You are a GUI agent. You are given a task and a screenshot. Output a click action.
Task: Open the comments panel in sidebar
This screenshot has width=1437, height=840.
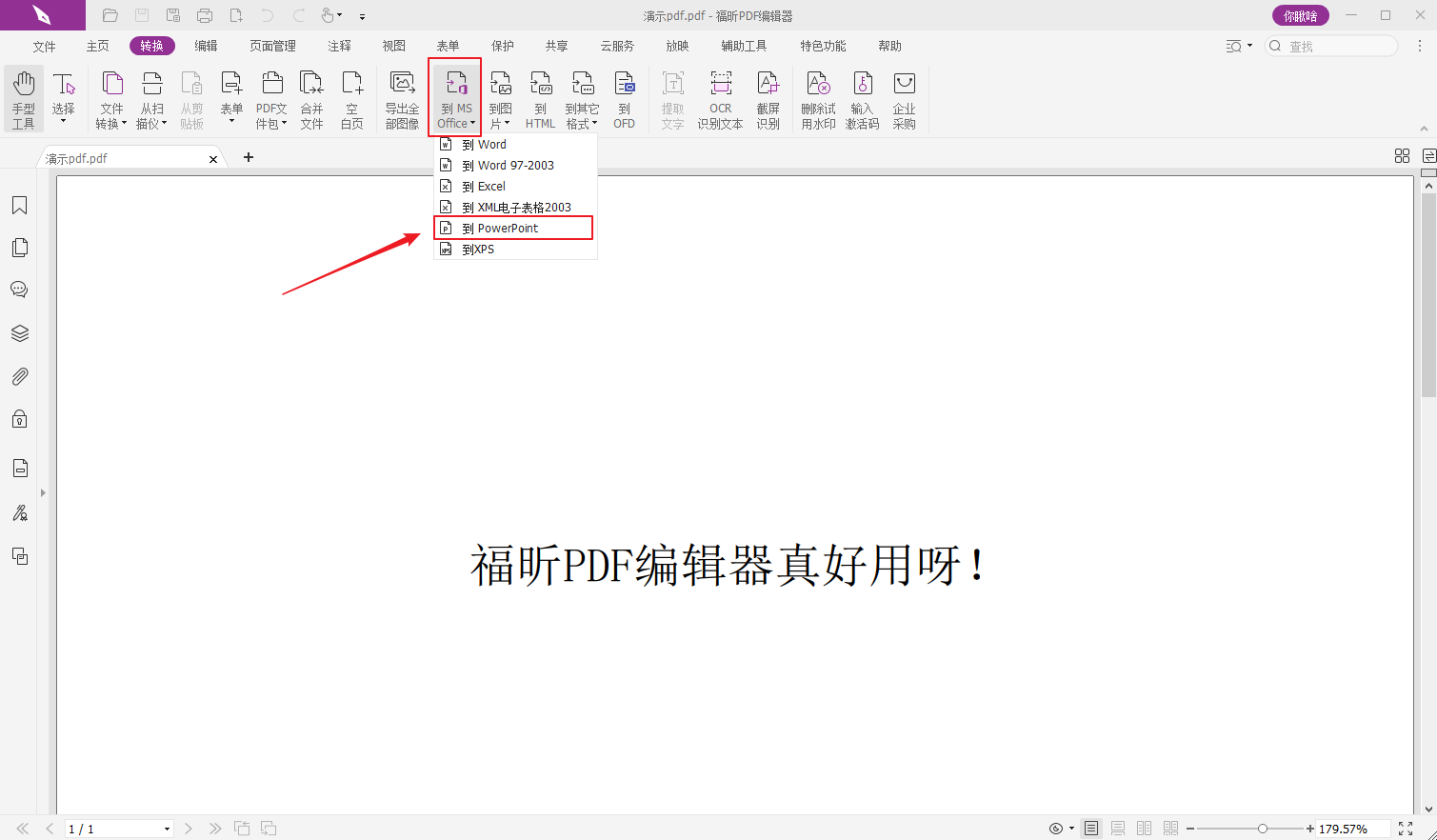coord(19,290)
